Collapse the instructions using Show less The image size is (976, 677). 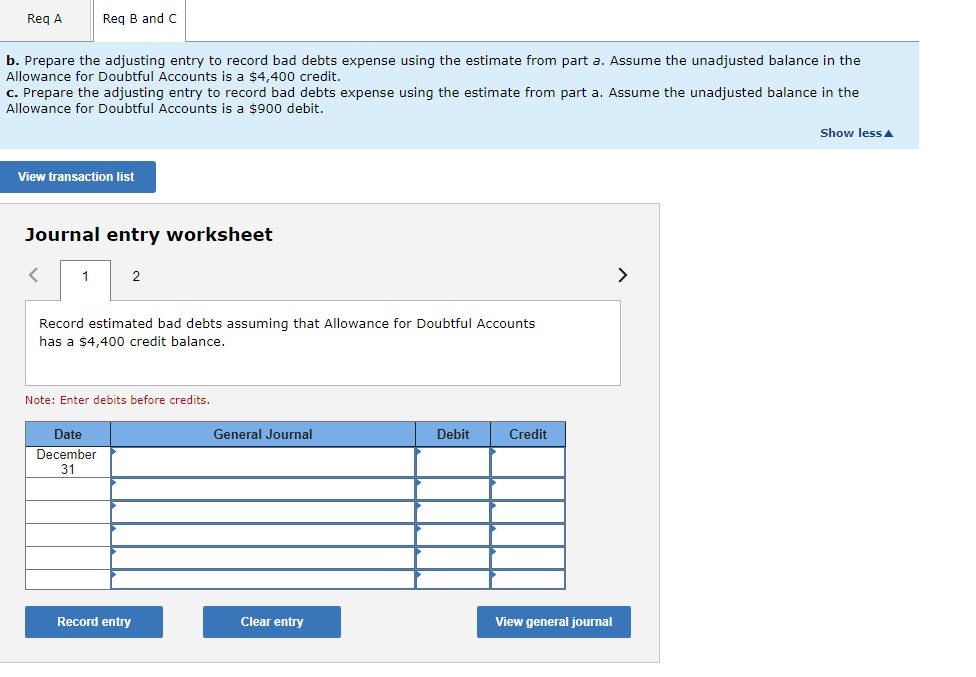pyautogui.click(x=855, y=132)
